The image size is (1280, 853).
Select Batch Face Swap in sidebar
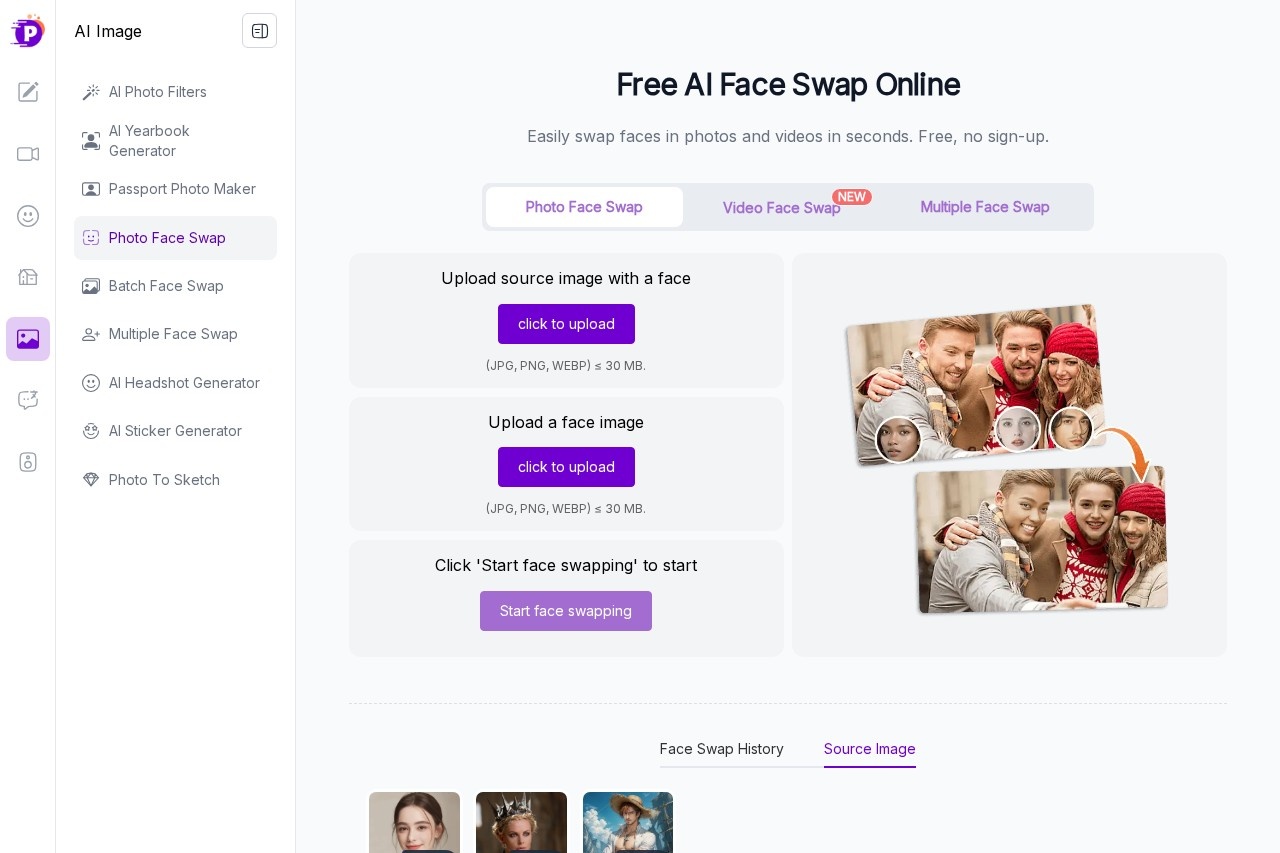click(166, 286)
